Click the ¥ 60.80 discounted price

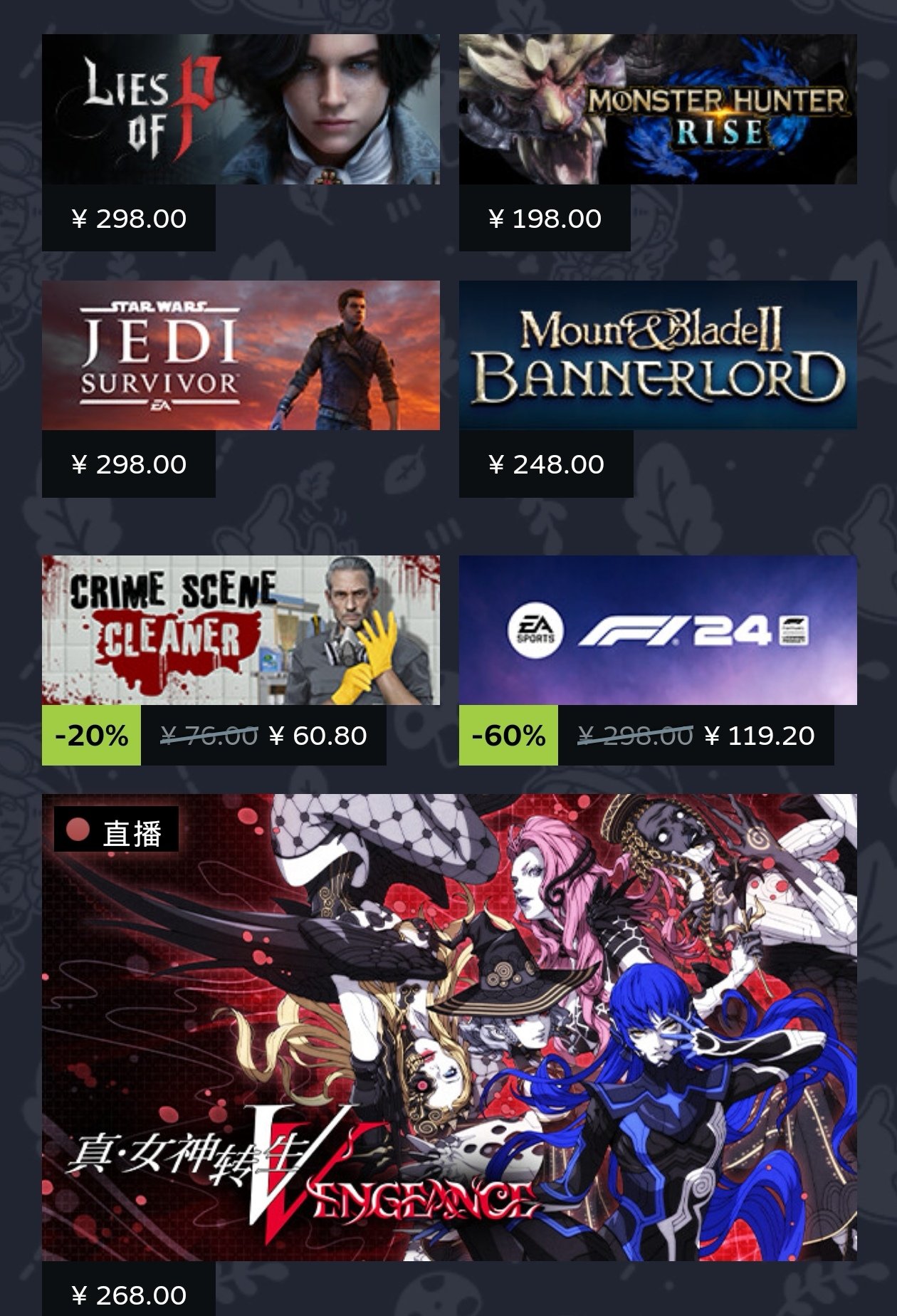click(x=318, y=736)
